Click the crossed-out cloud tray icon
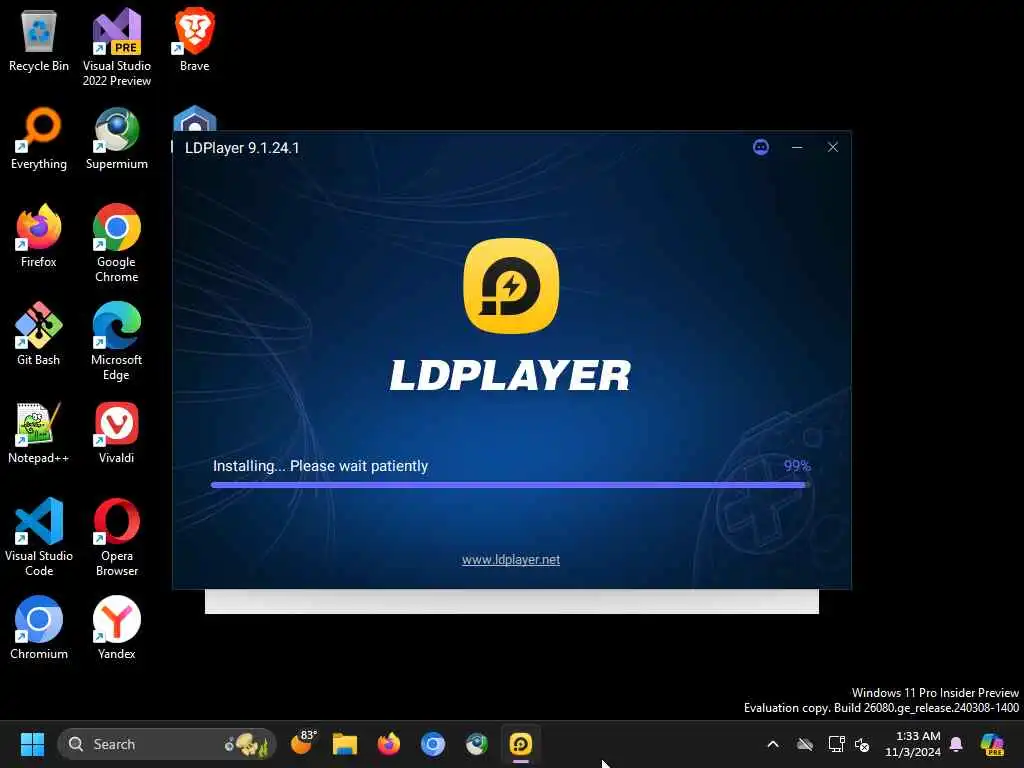 tap(805, 744)
